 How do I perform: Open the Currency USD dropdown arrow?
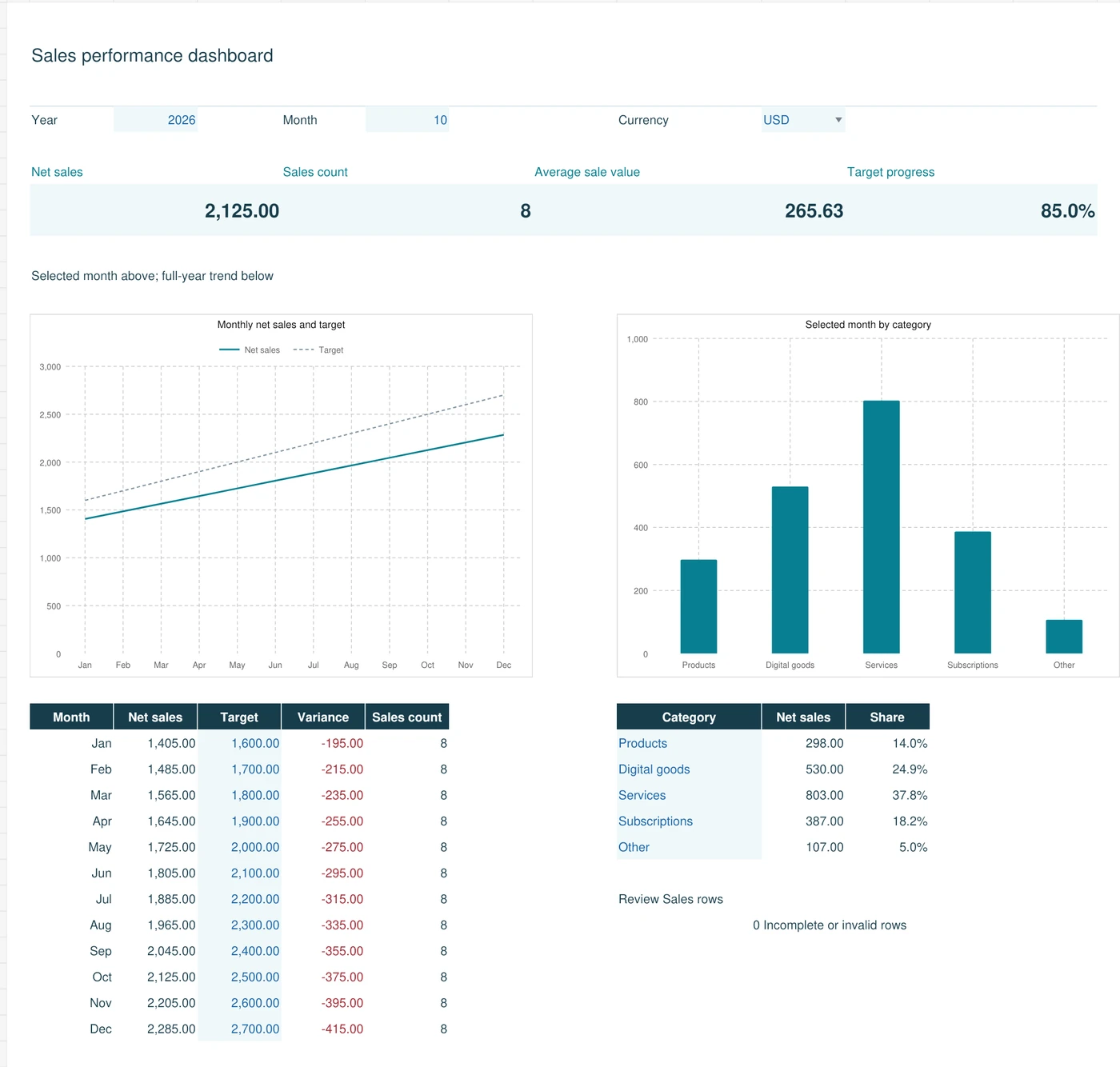[x=838, y=120]
